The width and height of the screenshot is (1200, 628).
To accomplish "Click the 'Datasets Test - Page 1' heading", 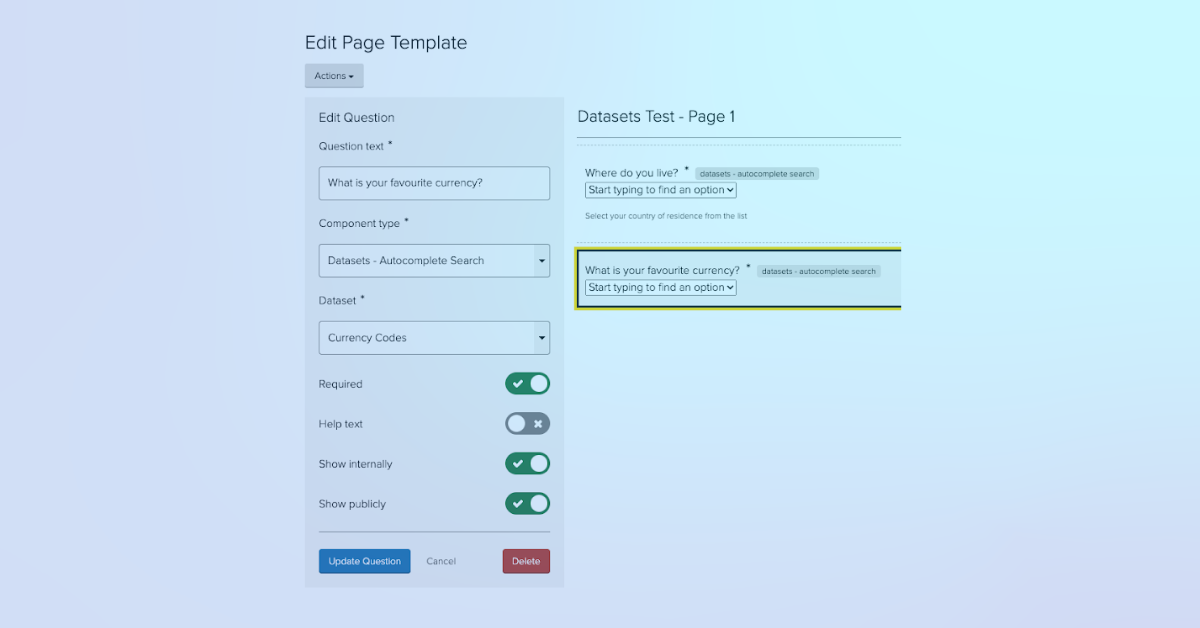I will coord(656,117).
